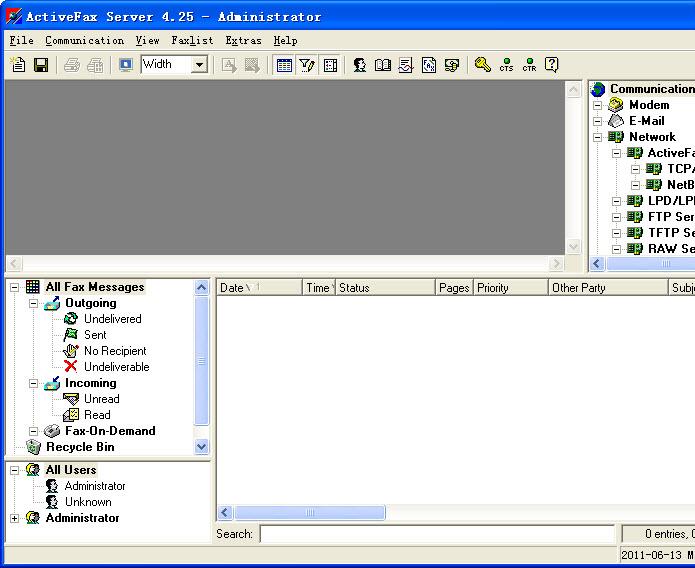Click the yellow key icon

482,65
